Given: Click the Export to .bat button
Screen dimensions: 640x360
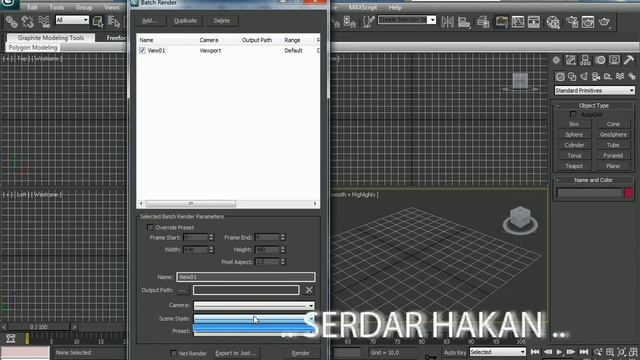Looking at the screenshot, I should coord(235,353).
